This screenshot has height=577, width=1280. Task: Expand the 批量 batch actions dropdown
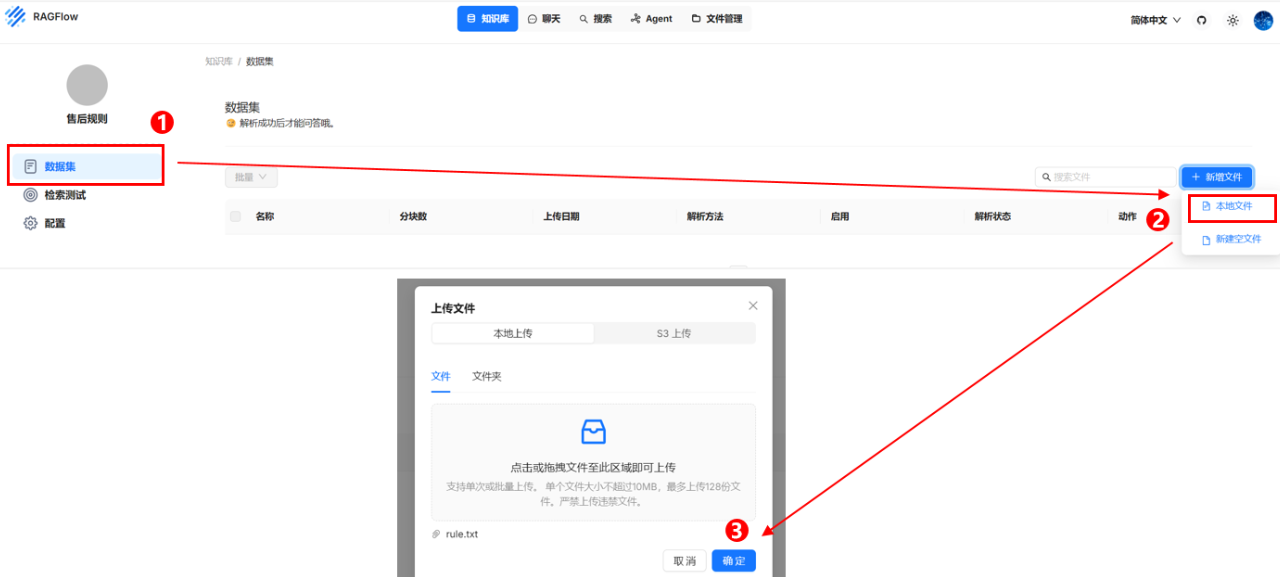pos(250,176)
